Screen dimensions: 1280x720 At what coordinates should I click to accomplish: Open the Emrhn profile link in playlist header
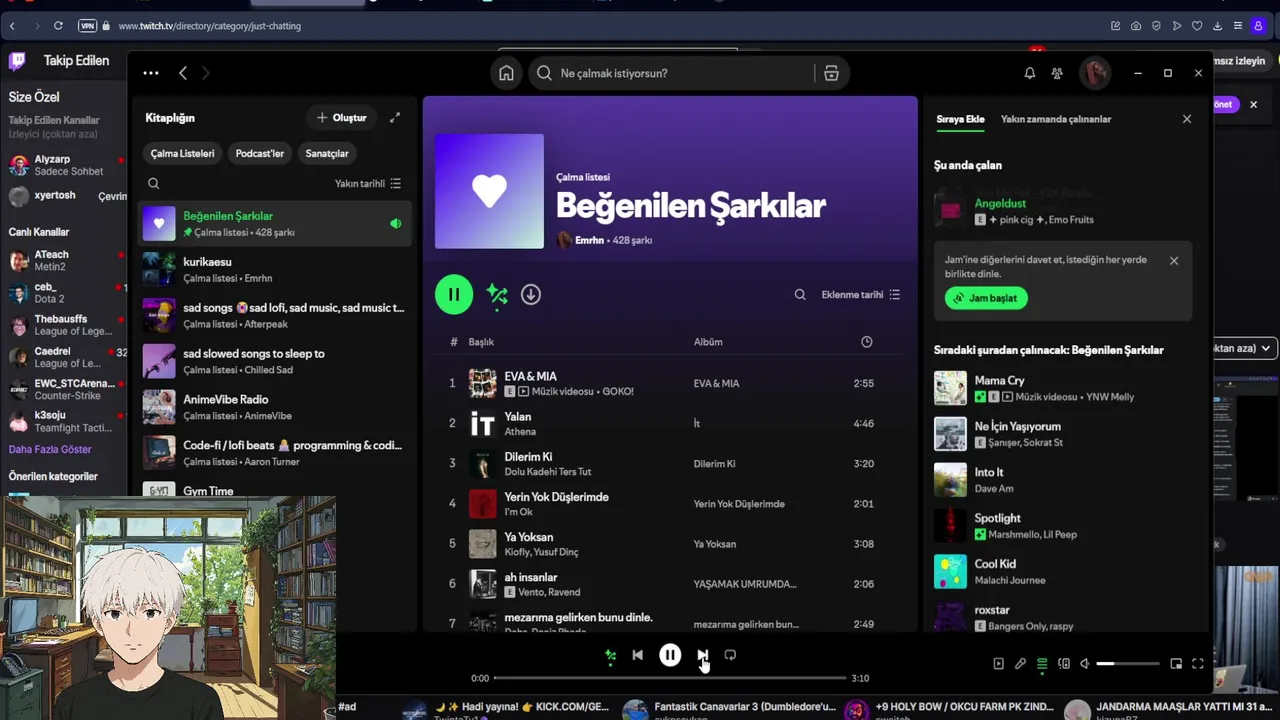point(589,240)
